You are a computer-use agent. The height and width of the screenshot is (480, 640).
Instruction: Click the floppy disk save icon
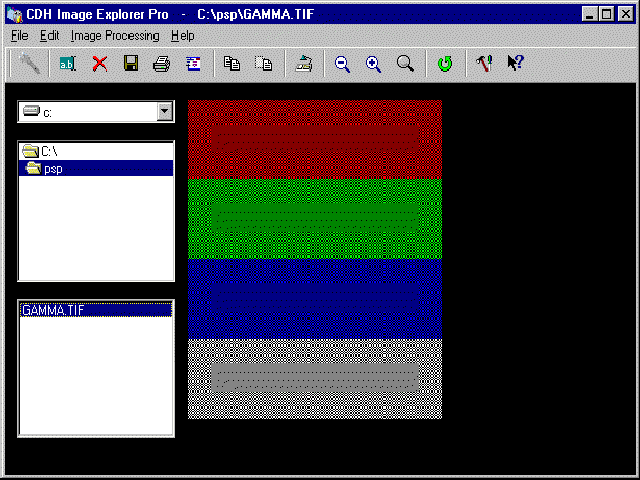pyautogui.click(x=130, y=64)
